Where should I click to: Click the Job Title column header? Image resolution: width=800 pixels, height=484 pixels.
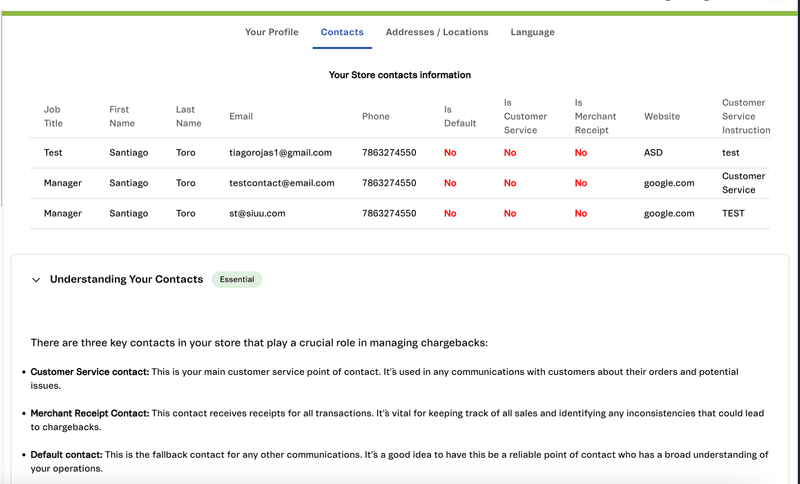[x=53, y=116]
